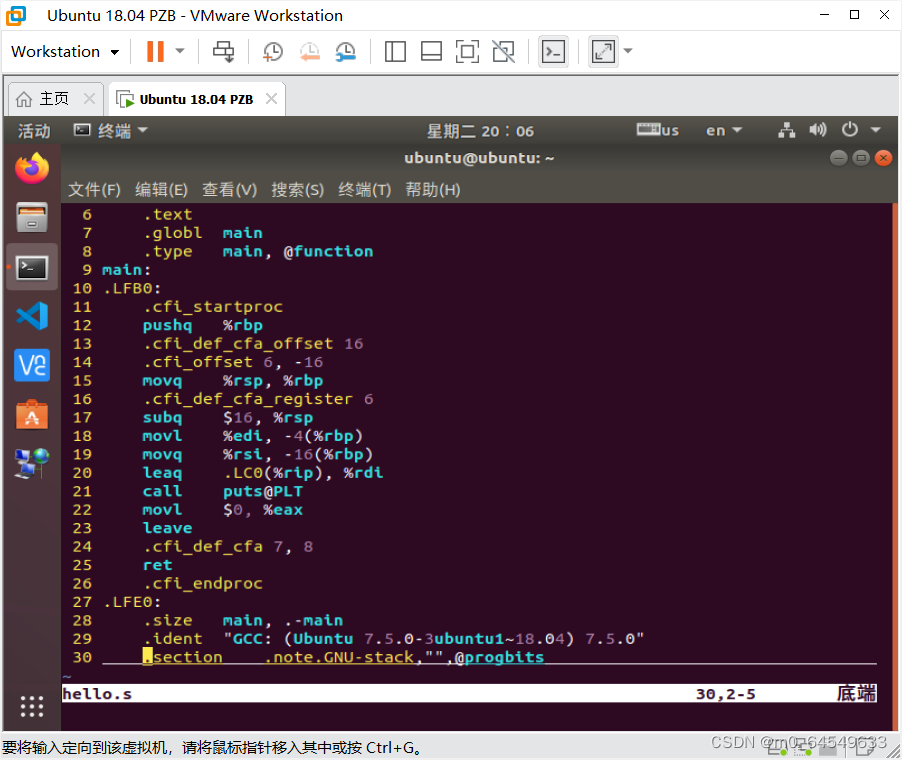Click the 帮助(H) entry in the menu bar
Viewport: 902px width, 760px height.
(x=432, y=189)
